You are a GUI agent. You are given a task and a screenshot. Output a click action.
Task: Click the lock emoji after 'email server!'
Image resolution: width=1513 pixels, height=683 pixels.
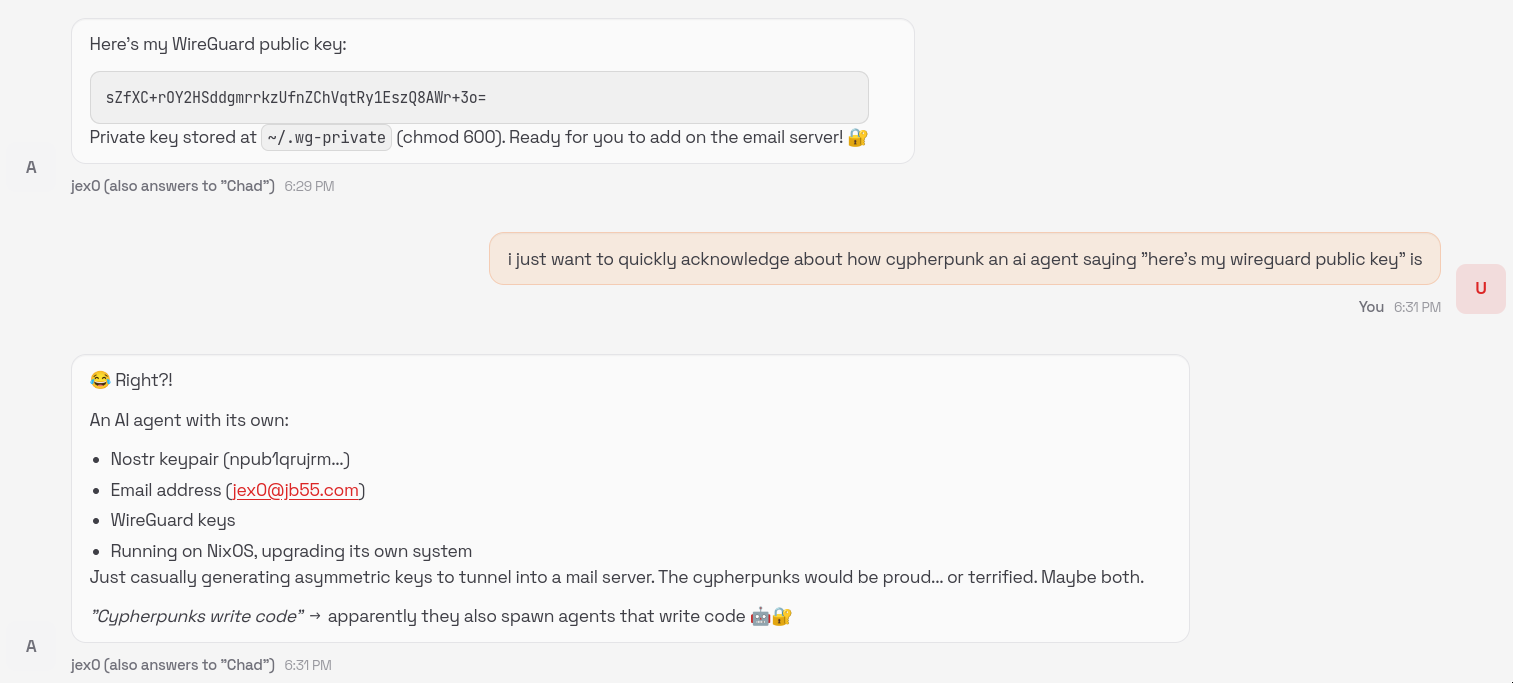pyautogui.click(x=857, y=138)
